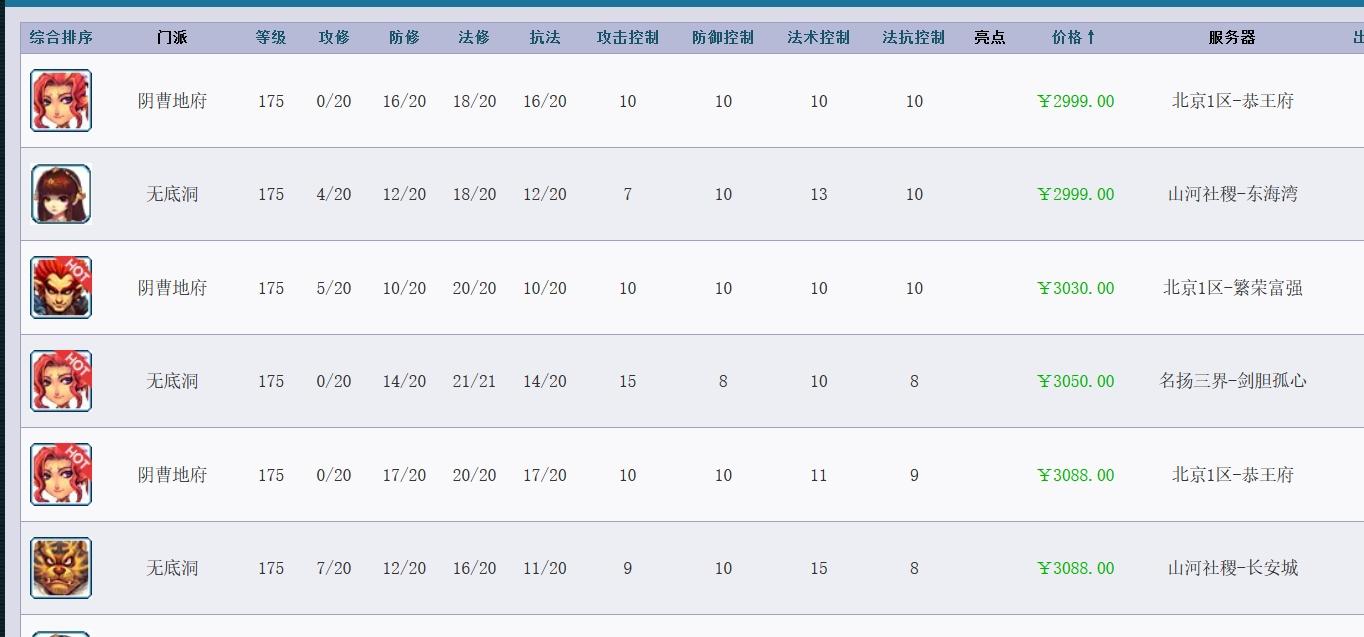Click the avatar of the ¥3030.00 character

[61, 288]
